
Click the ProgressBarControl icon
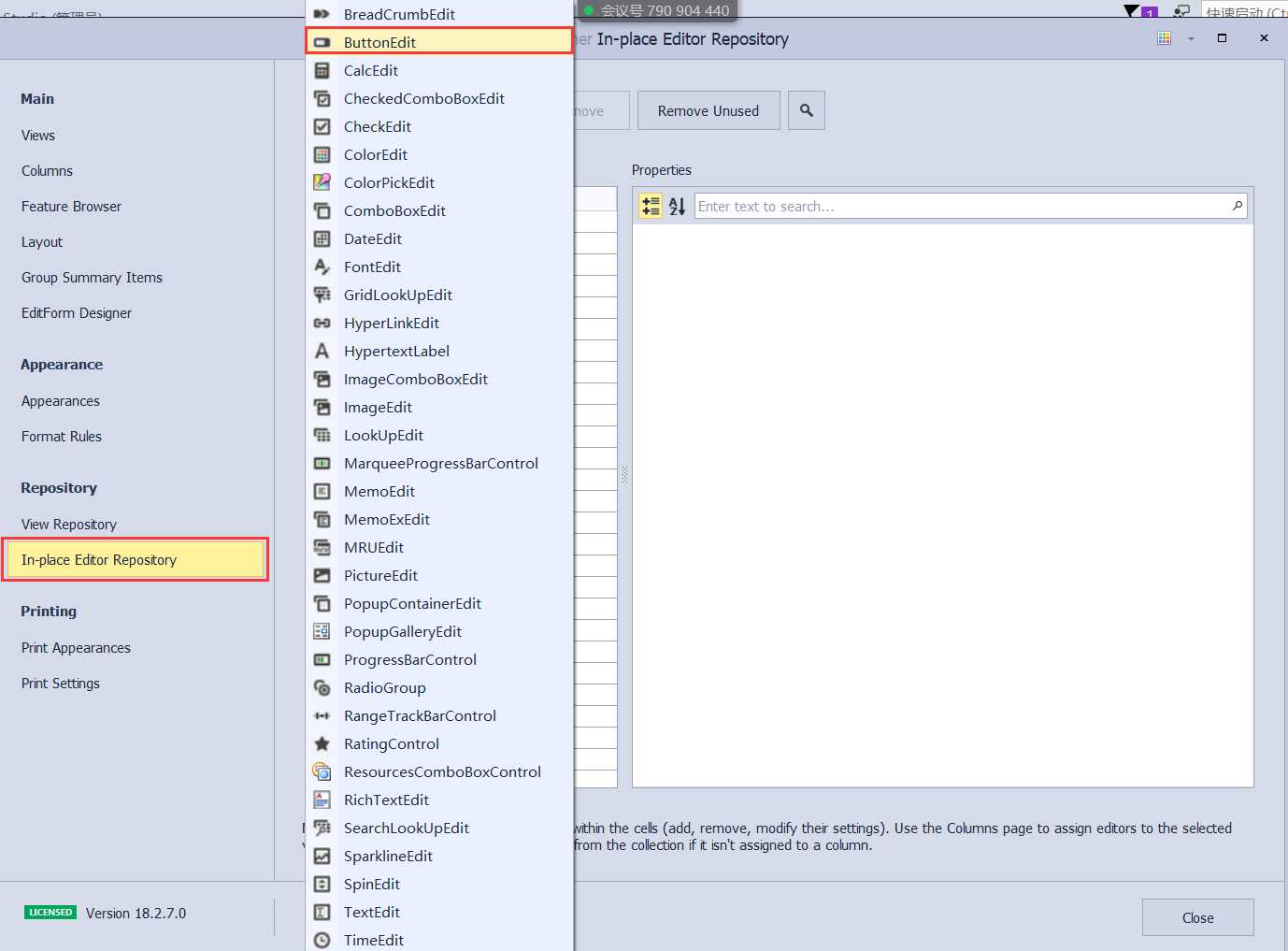click(x=322, y=659)
